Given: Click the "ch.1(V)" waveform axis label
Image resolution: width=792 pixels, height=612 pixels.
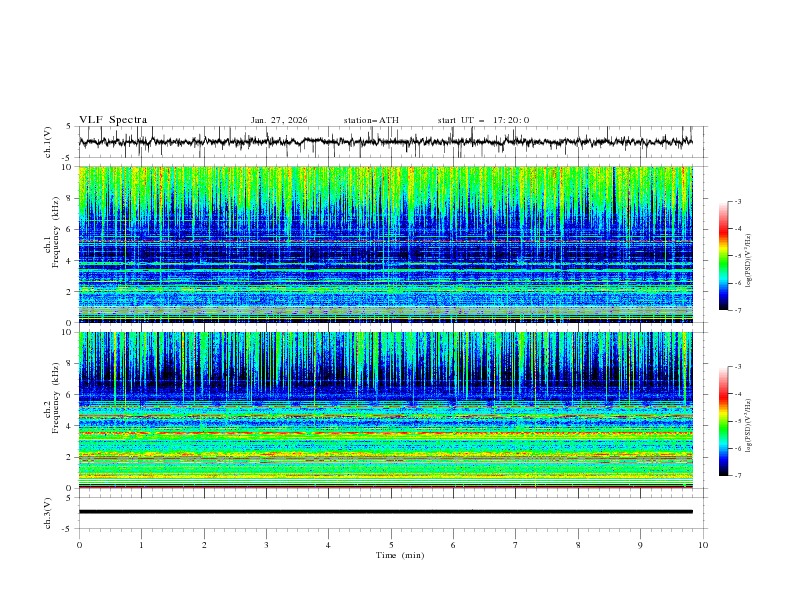Looking at the screenshot, I should [x=48, y=142].
